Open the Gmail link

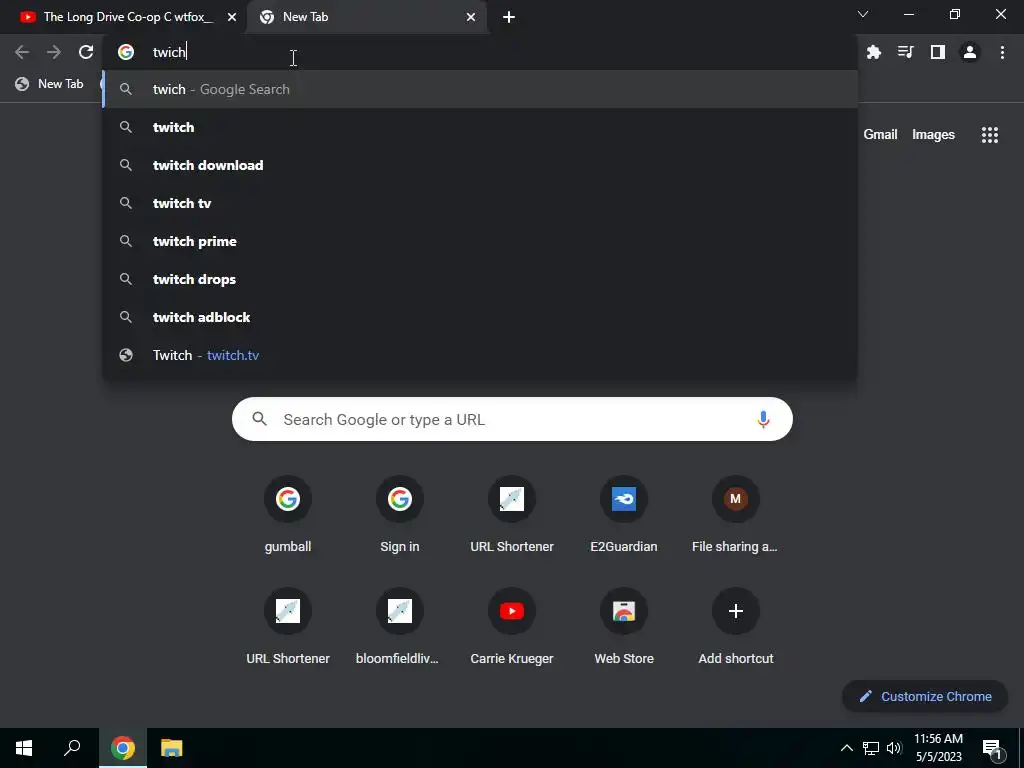coord(880,135)
